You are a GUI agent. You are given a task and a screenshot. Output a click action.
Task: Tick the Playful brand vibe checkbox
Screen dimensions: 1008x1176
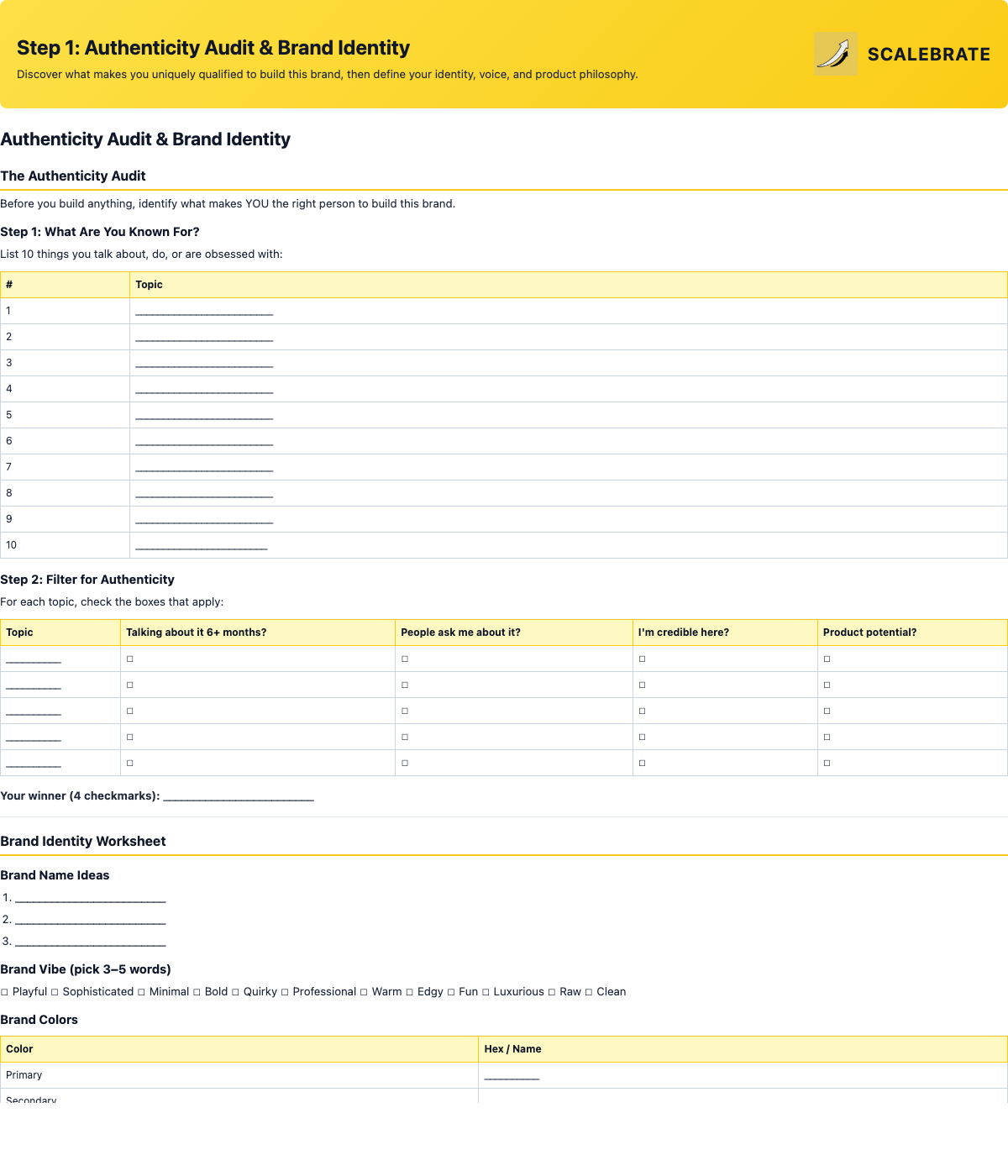pos(5,992)
